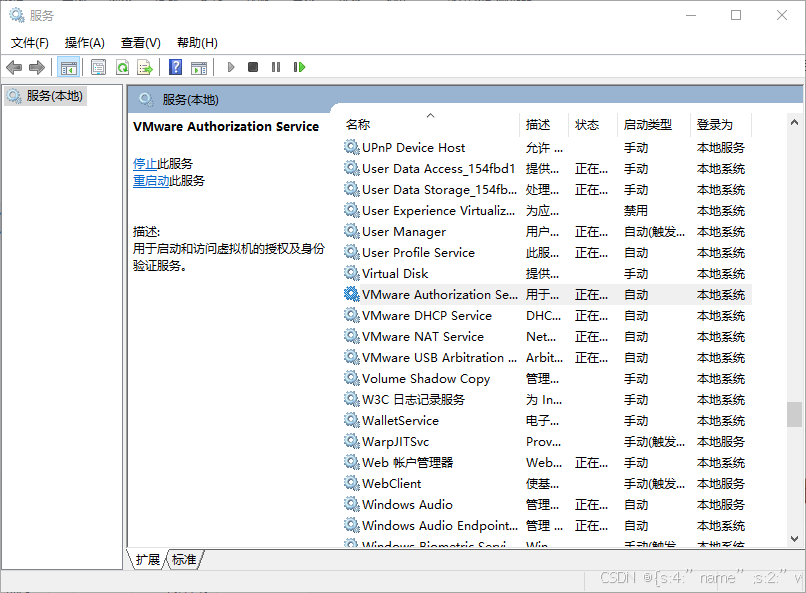
Task: Click the Services app icon in title bar
Action: [16, 15]
